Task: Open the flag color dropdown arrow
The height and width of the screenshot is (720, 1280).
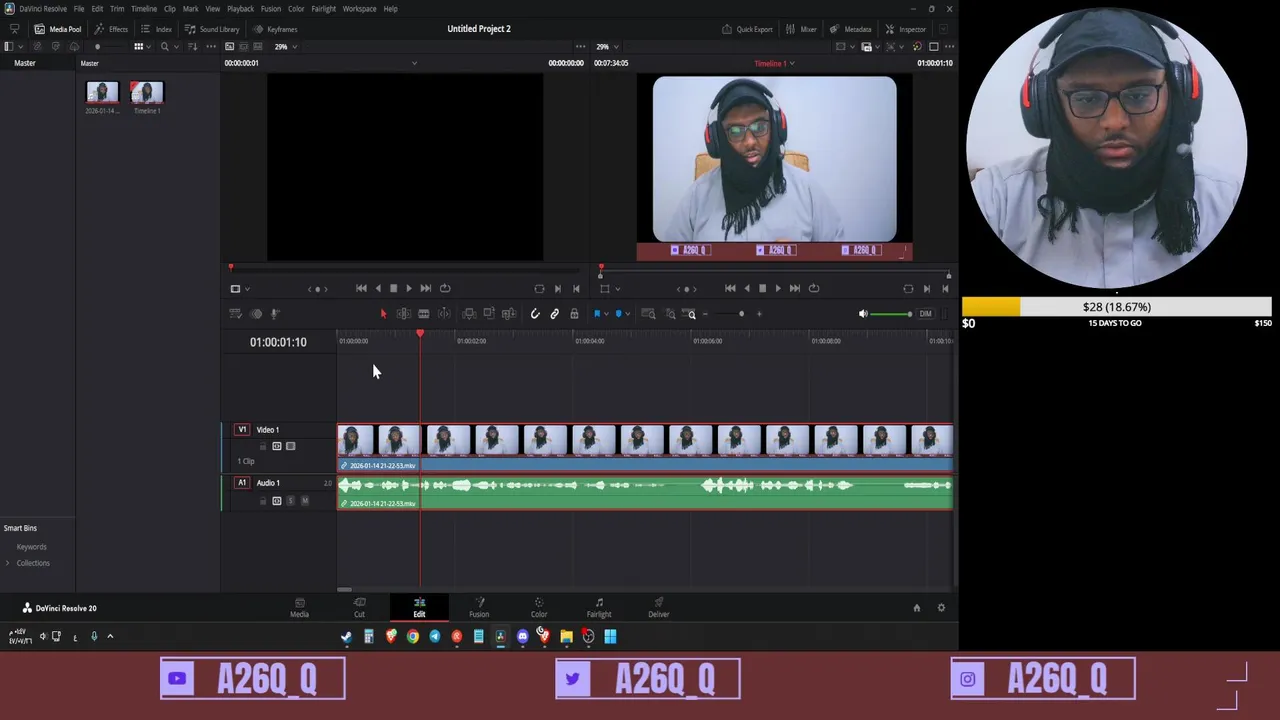Action: tap(606, 314)
